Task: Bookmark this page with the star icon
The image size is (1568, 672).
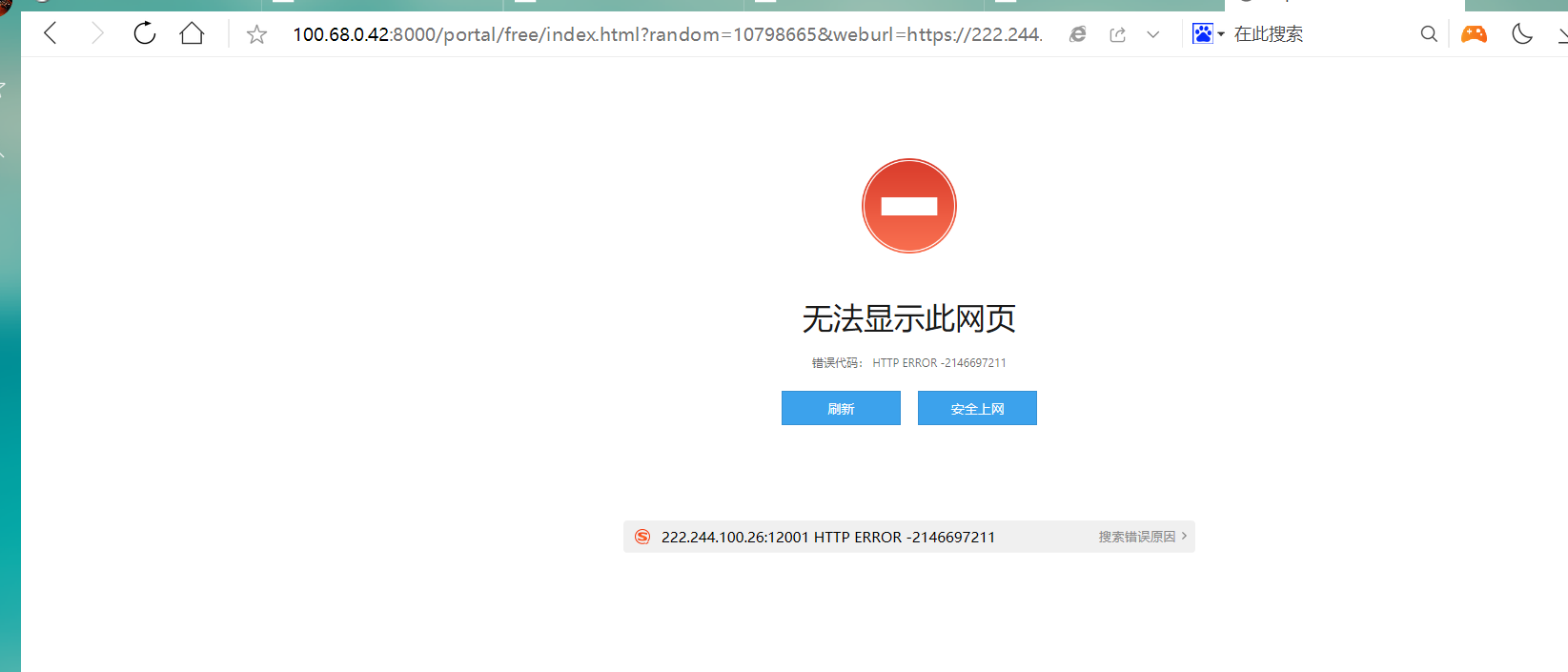Action: click(x=256, y=35)
